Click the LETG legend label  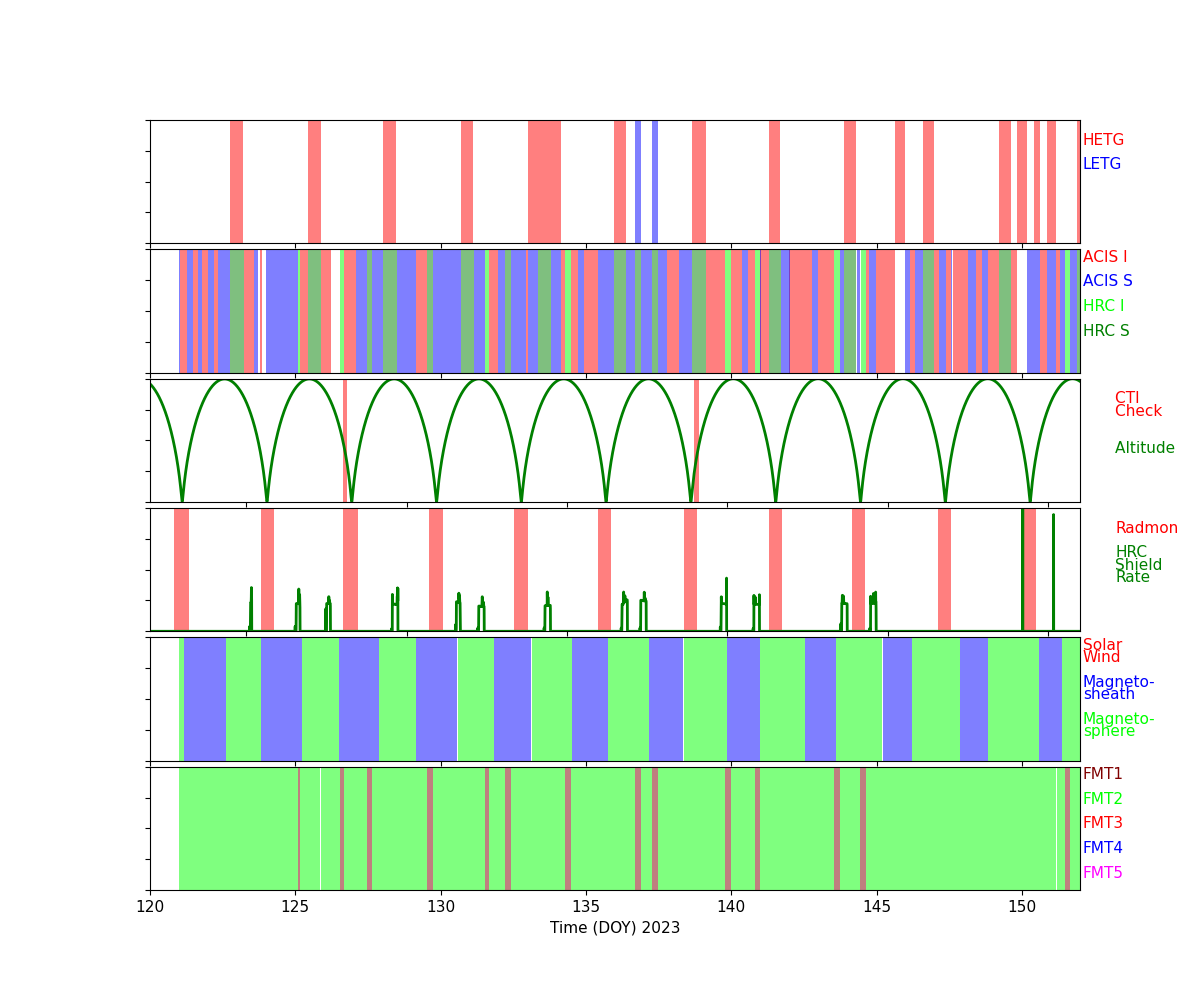[1102, 165]
